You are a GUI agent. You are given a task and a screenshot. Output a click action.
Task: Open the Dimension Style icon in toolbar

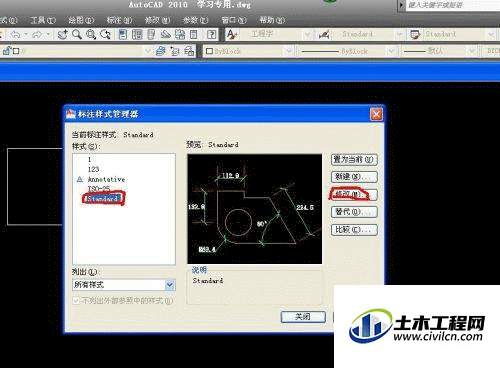click(x=324, y=34)
